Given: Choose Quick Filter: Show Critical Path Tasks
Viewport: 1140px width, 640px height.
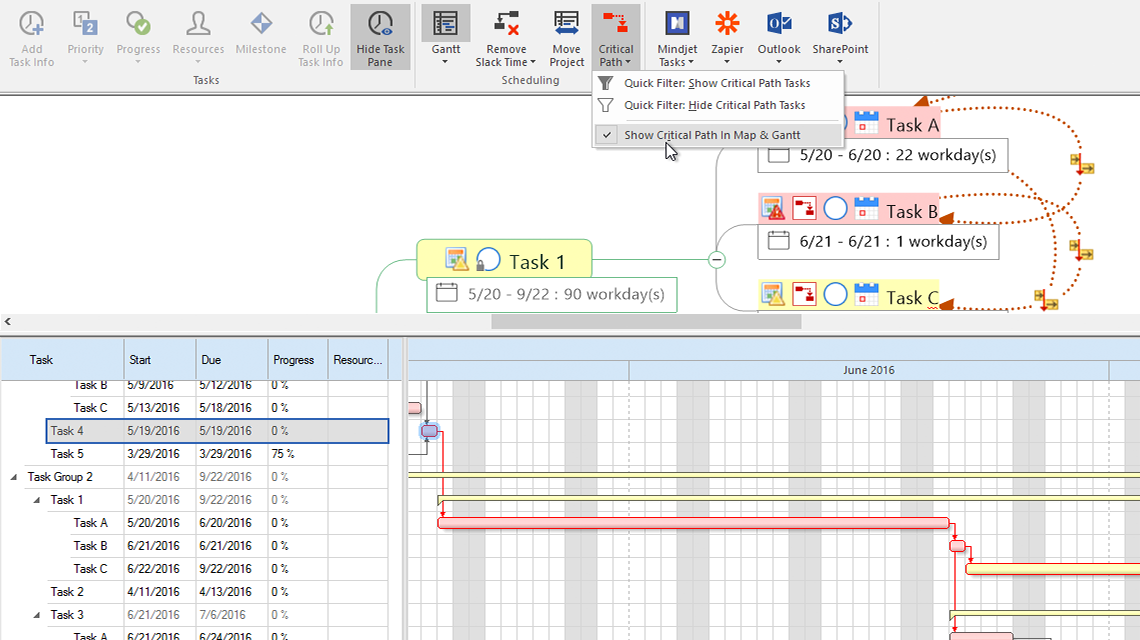Looking at the screenshot, I should click(x=718, y=83).
